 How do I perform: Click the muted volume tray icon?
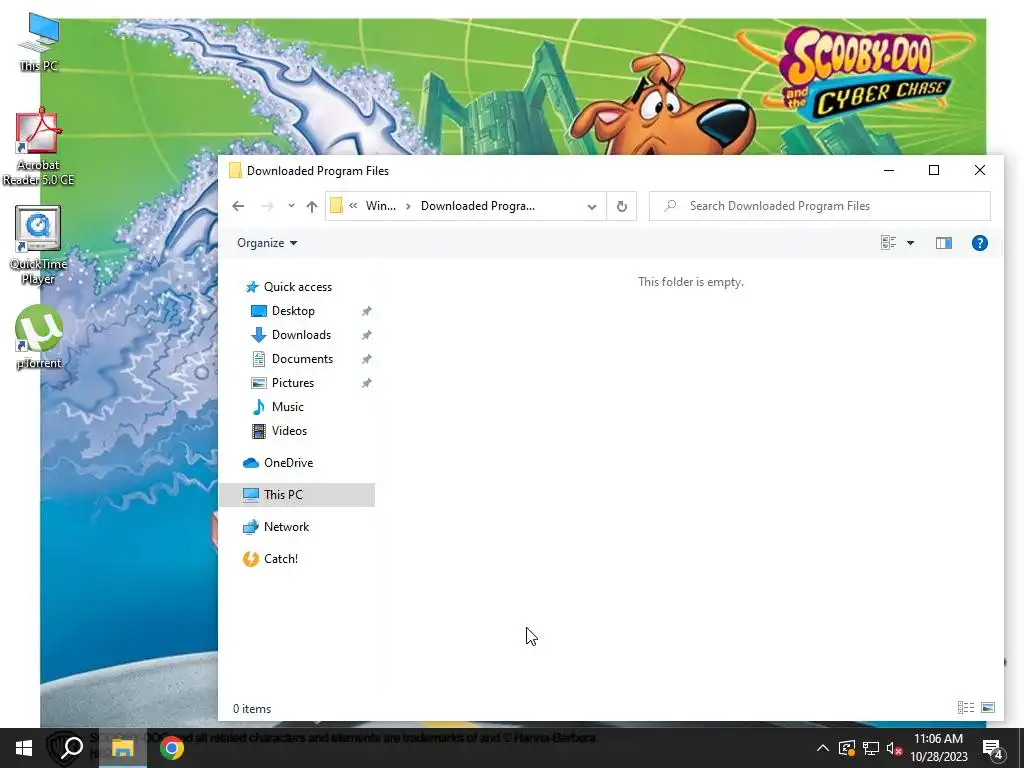coord(894,748)
